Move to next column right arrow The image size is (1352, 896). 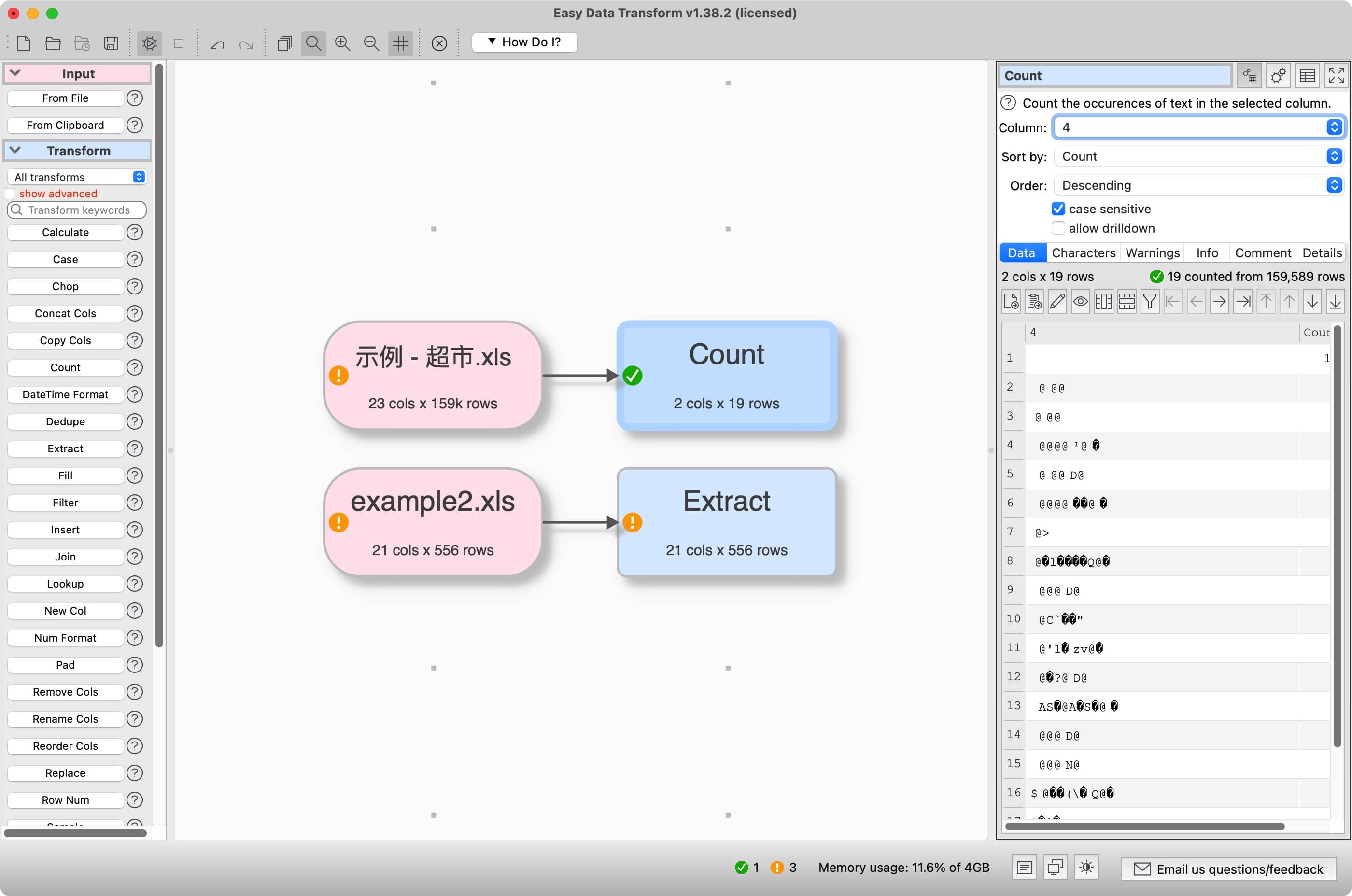[1219, 301]
